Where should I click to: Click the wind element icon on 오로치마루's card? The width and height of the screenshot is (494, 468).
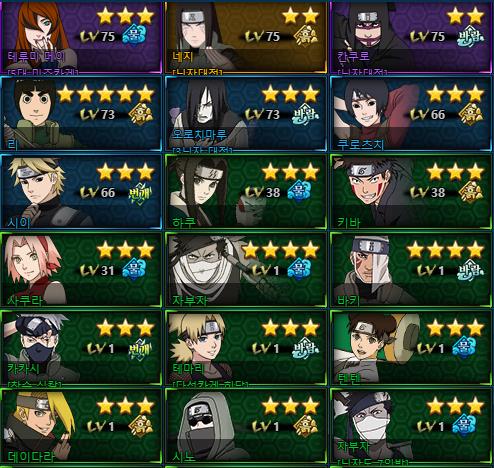click(305, 114)
